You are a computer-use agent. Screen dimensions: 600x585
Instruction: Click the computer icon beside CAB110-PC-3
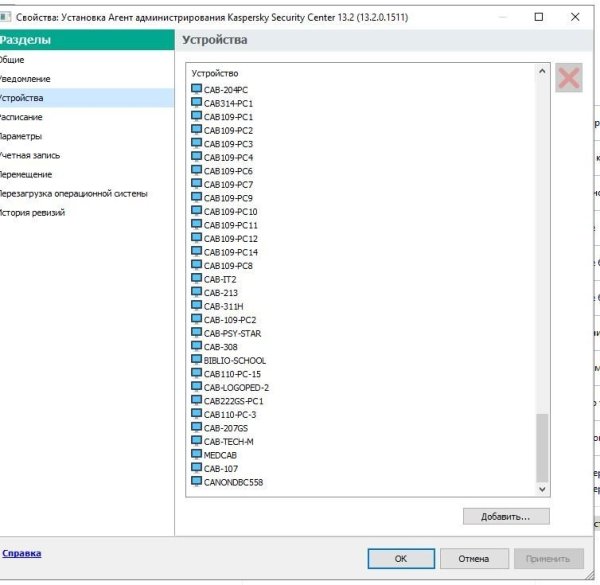pos(196,414)
